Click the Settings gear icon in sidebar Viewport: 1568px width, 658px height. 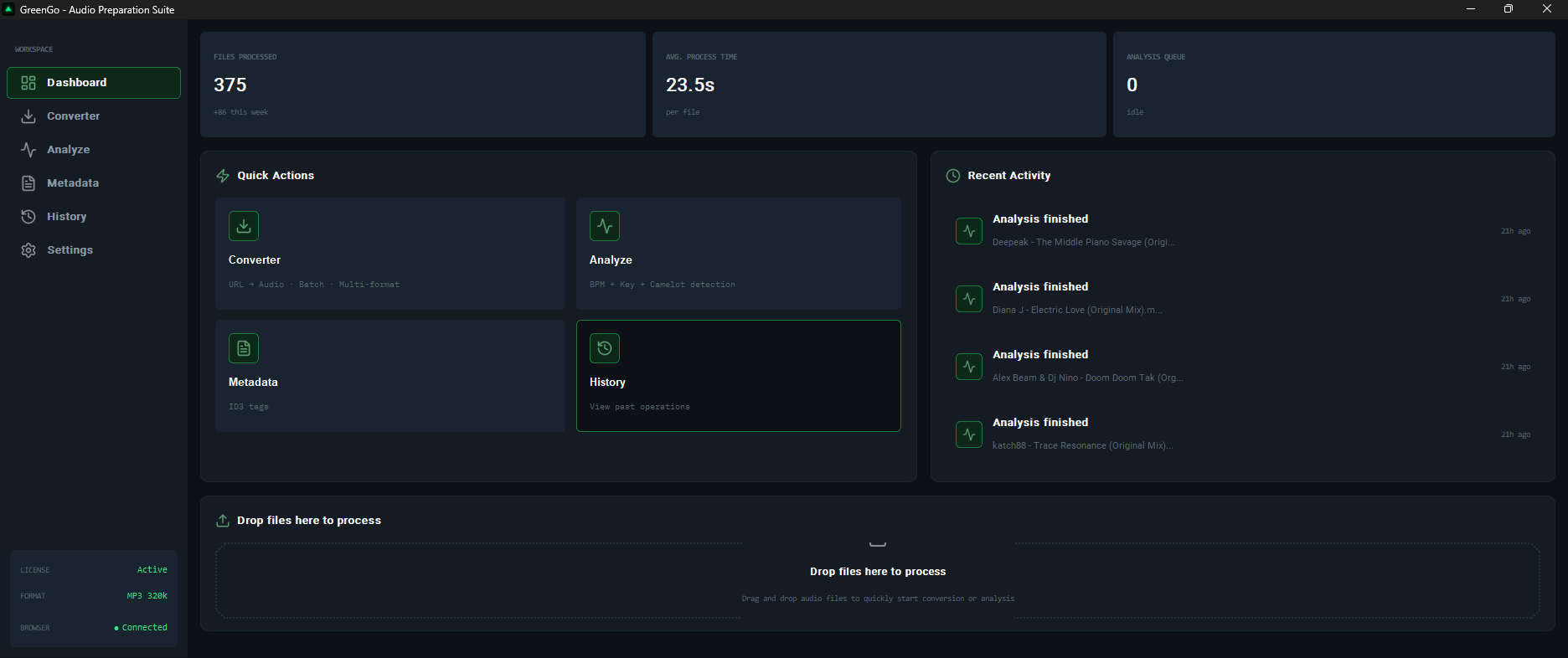[x=28, y=250]
